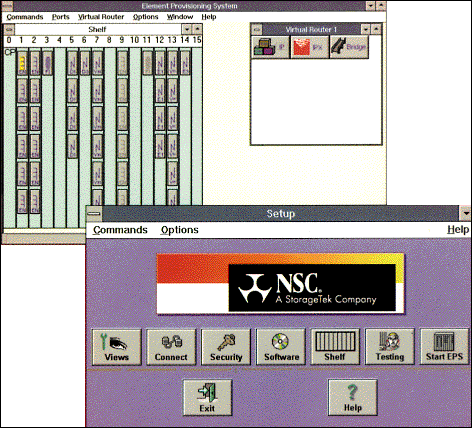Select the top card in slot 11
Screen dimensions: 472x428
[x=147, y=63]
